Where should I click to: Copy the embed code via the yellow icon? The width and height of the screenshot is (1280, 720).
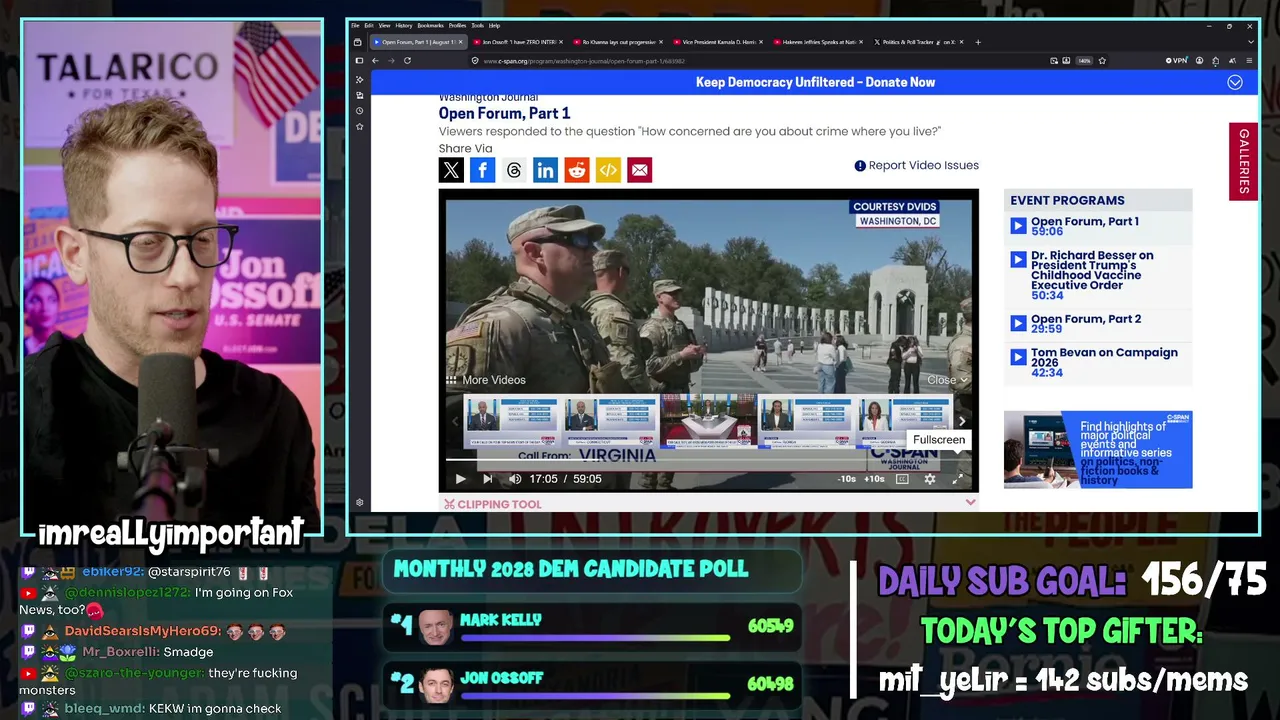tap(608, 170)
